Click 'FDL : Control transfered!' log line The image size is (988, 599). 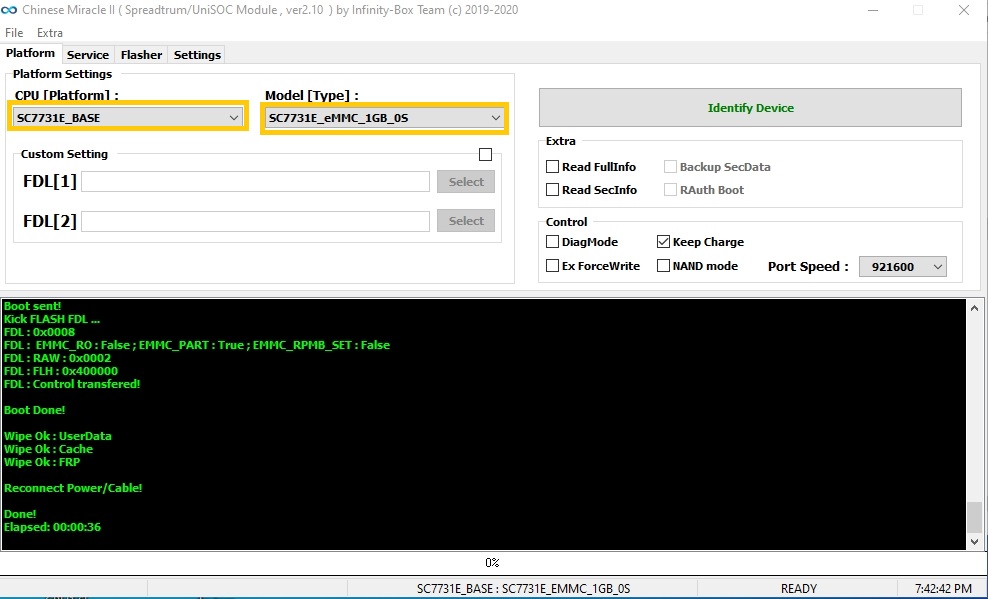[x=72, y=384]
